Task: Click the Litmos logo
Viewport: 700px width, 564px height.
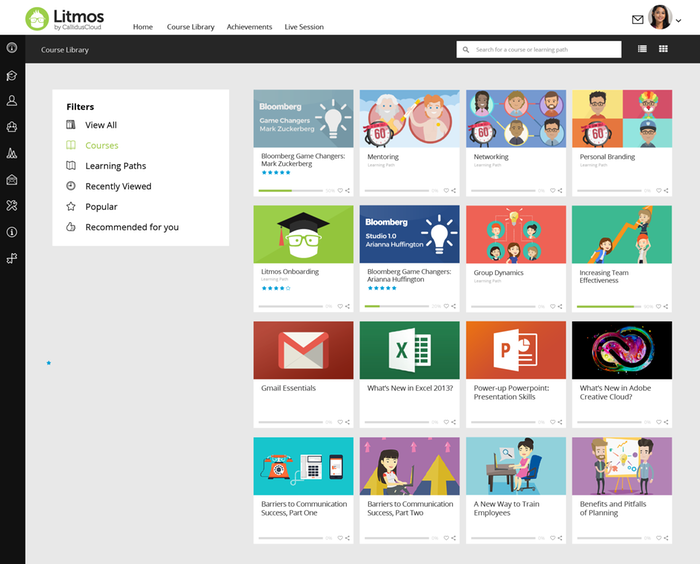Action: coord(64,18)
